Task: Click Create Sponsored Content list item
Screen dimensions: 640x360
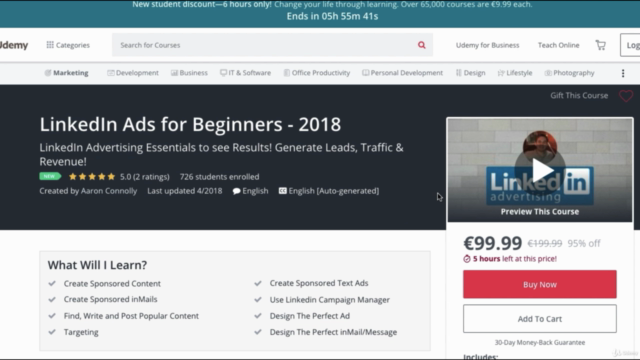Action: tap(112, 283)
